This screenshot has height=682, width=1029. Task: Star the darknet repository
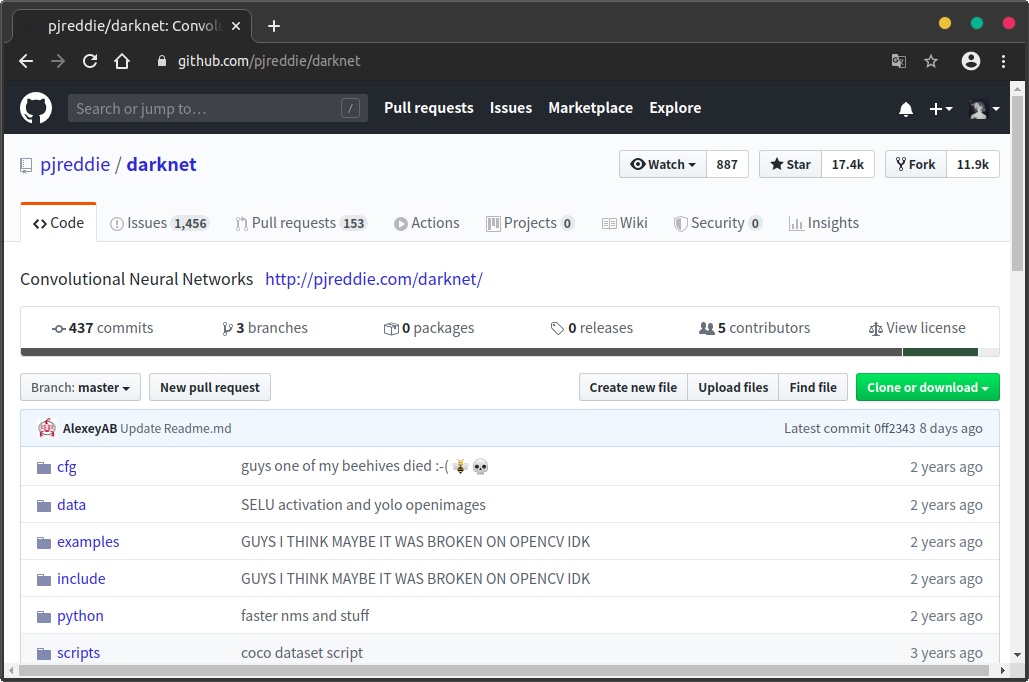(x=791, y=164)
